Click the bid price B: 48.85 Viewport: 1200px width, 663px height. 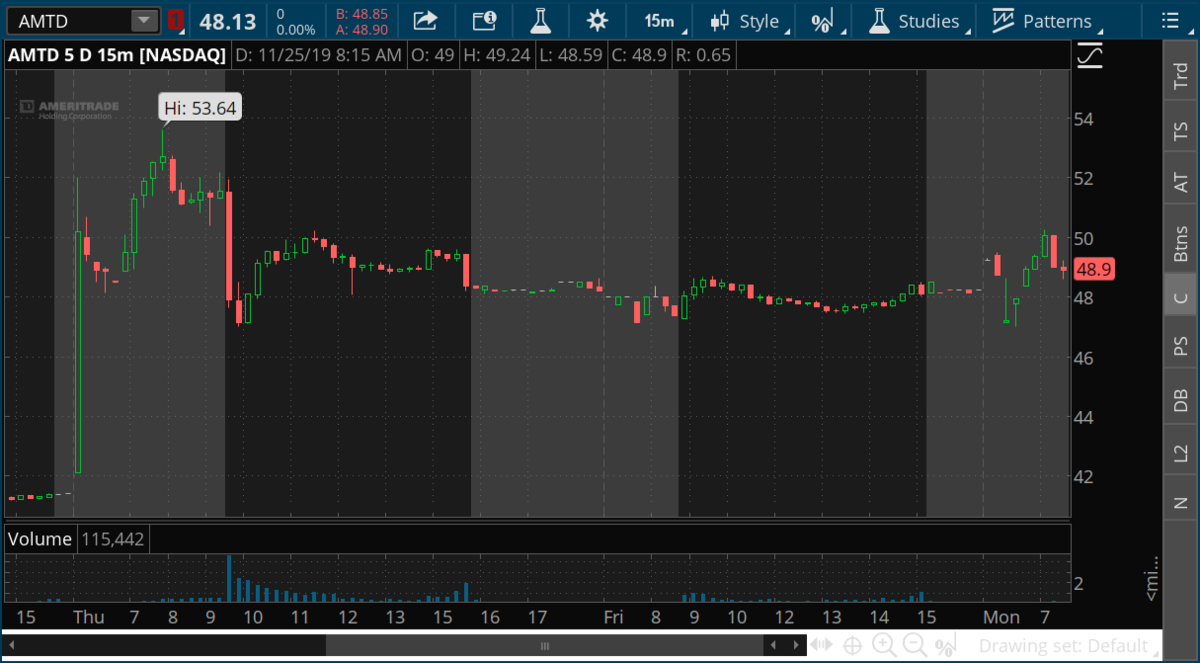click(361, 14)
